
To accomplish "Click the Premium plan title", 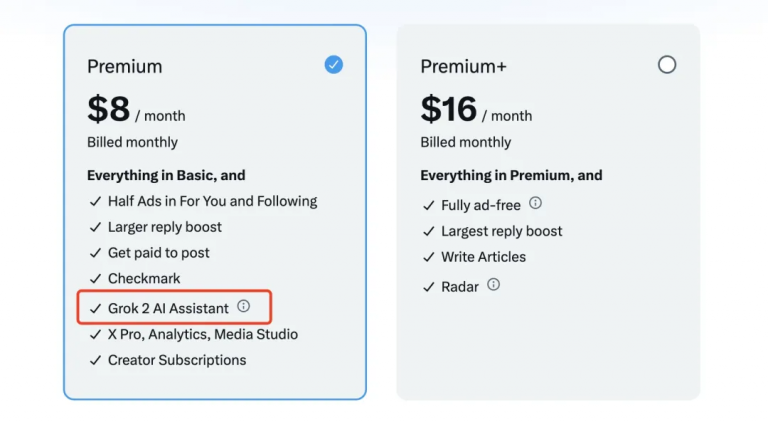I will (124, 67).
